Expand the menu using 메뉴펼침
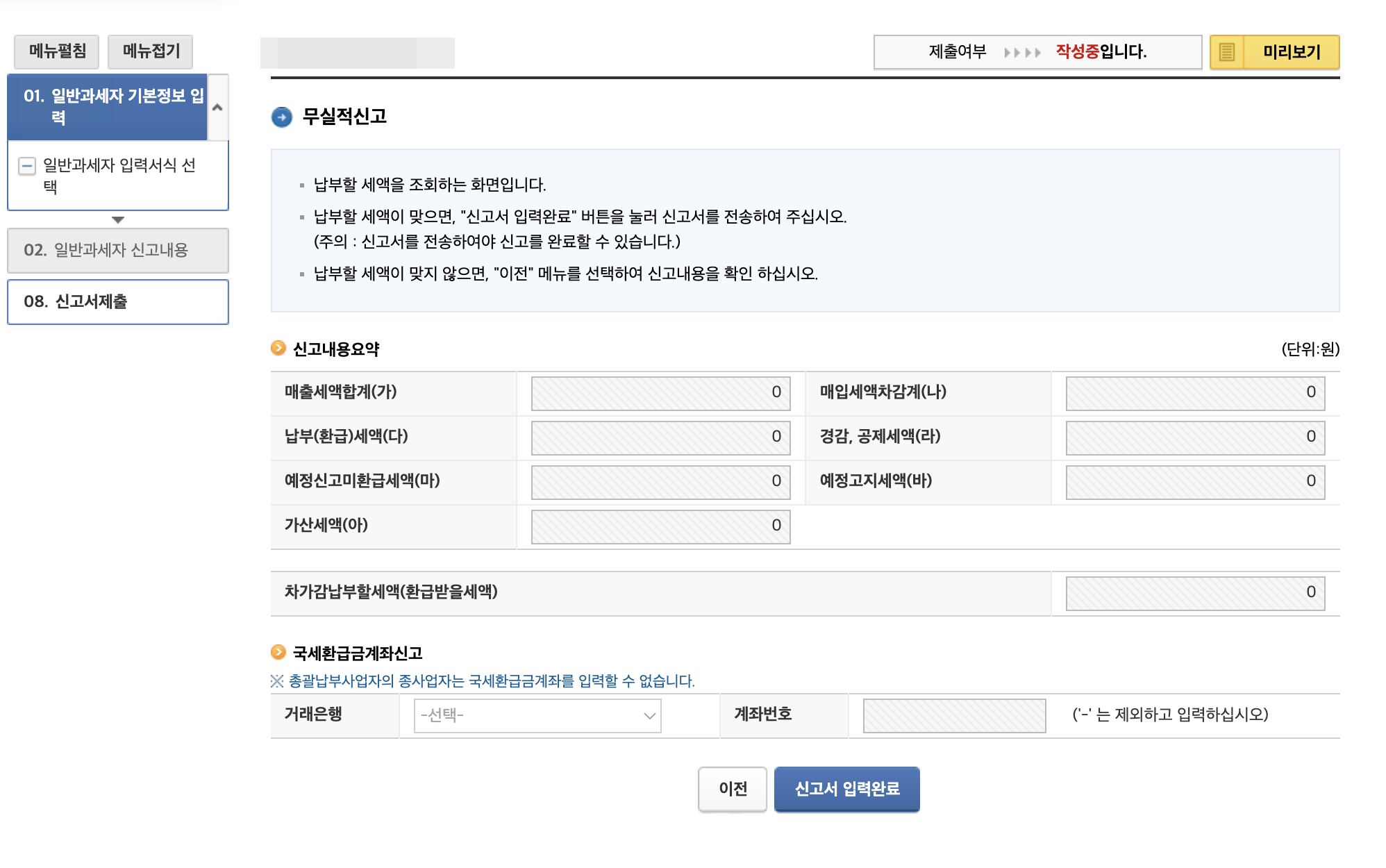 pos(56,51)
